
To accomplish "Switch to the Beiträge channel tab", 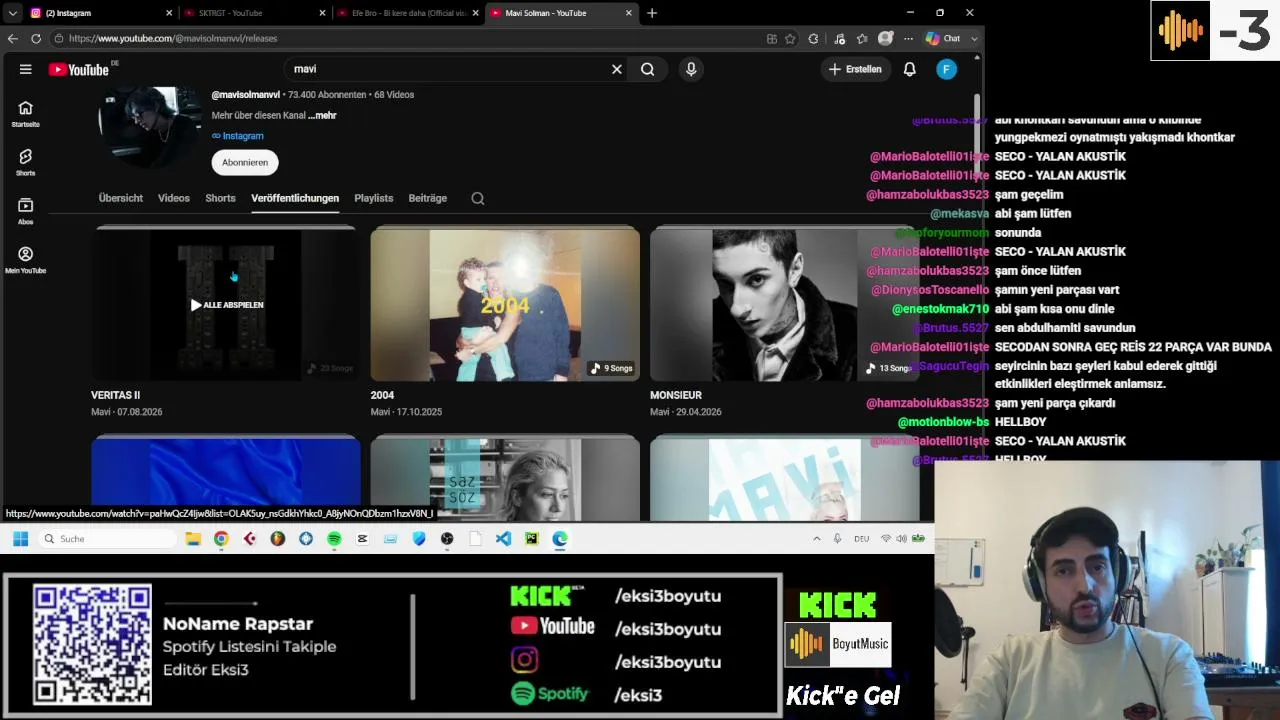I will tap(428, 198).
